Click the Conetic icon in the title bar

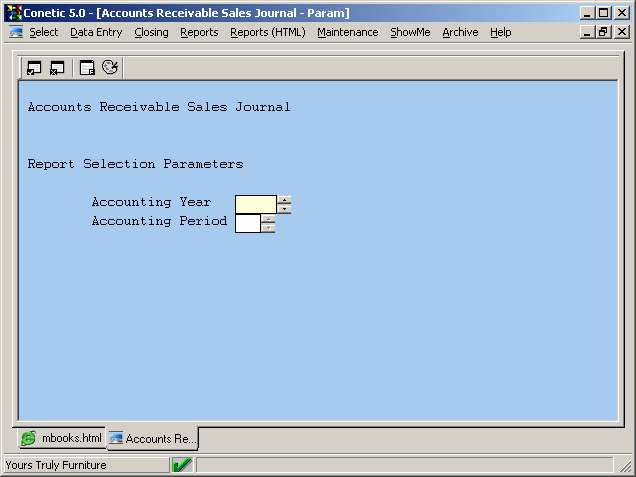pyautogui.click(x=13, y=13)
